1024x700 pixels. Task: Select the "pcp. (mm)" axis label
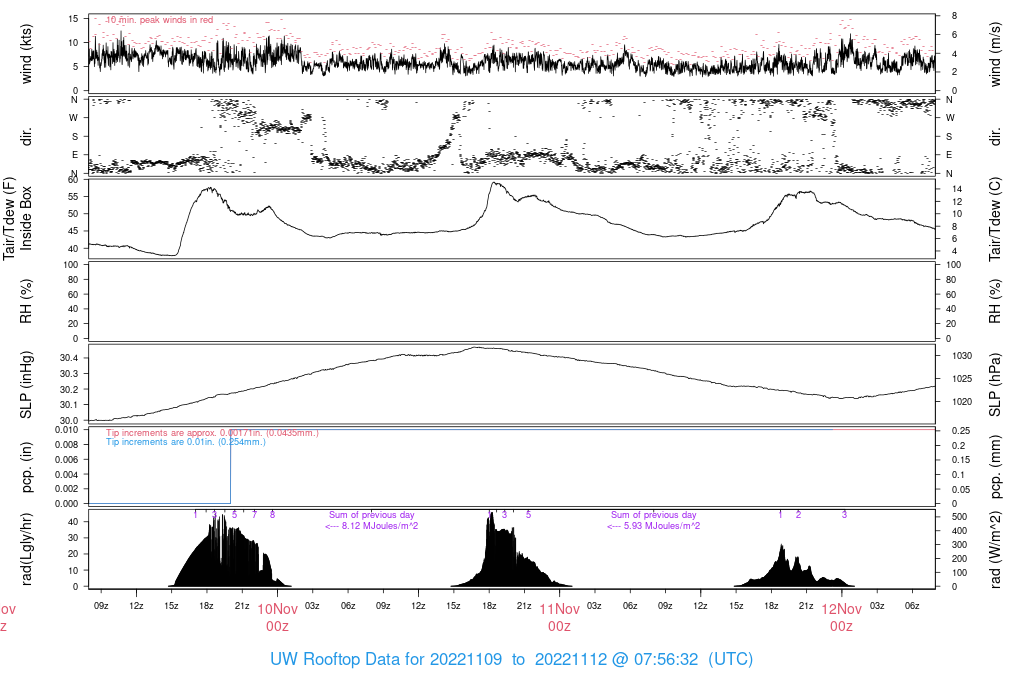pyautogui.click(x=995, y=467)
